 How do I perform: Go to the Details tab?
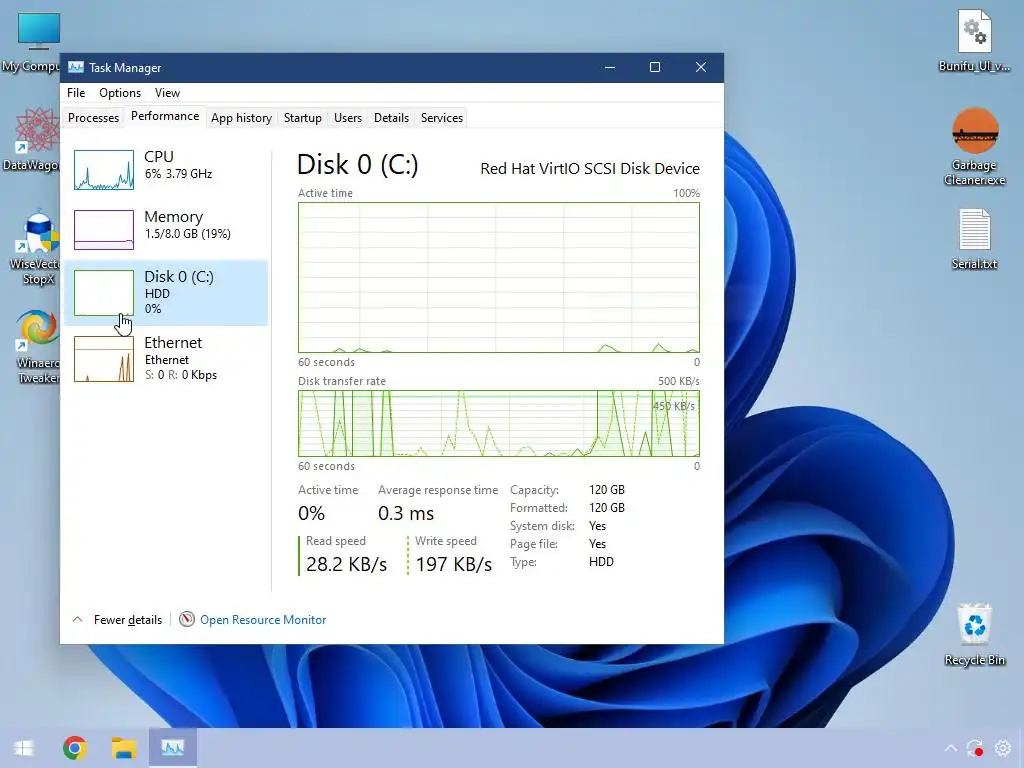point(391,118)
